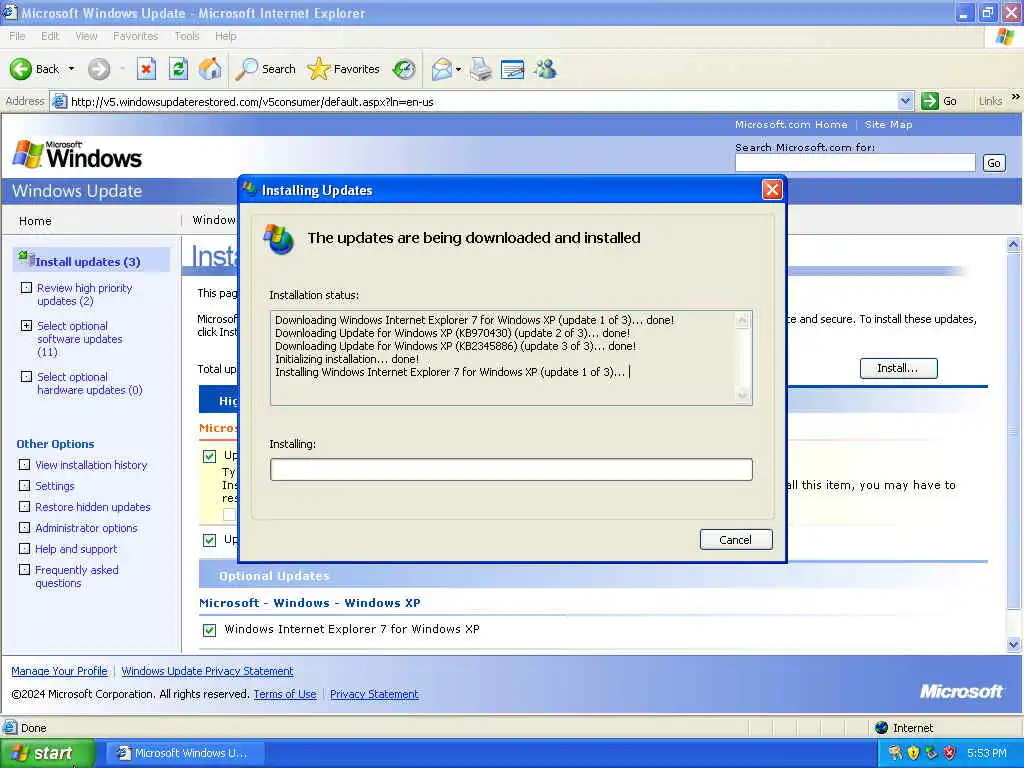
Task: Open the Mail button dropdown arrow
Action: (458, 69)
